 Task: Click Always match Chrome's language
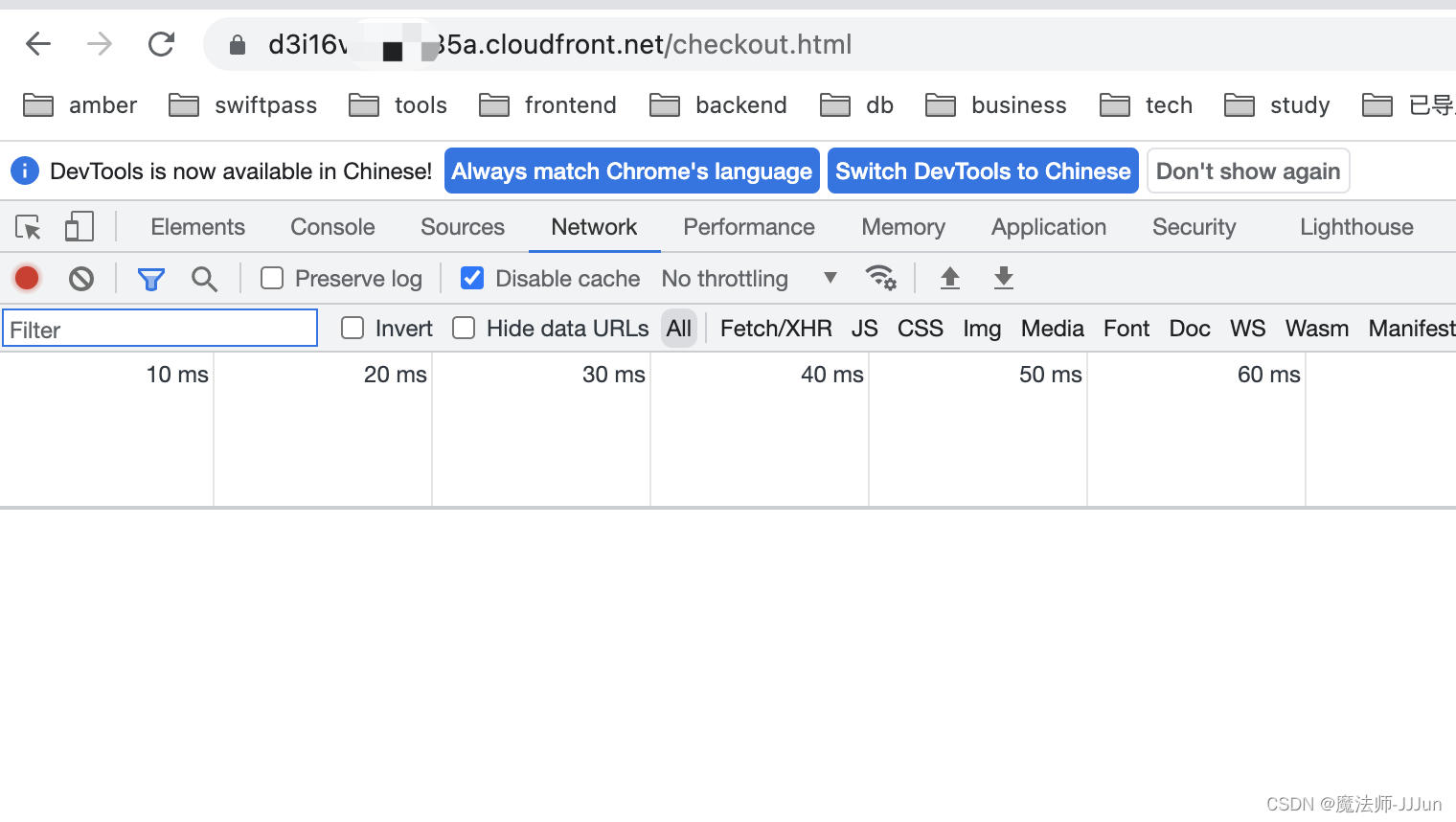632,171
